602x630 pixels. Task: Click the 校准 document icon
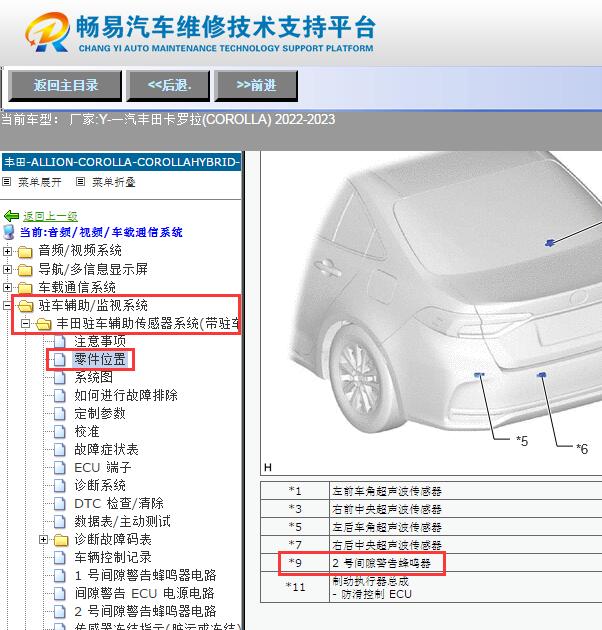(59, 432)
